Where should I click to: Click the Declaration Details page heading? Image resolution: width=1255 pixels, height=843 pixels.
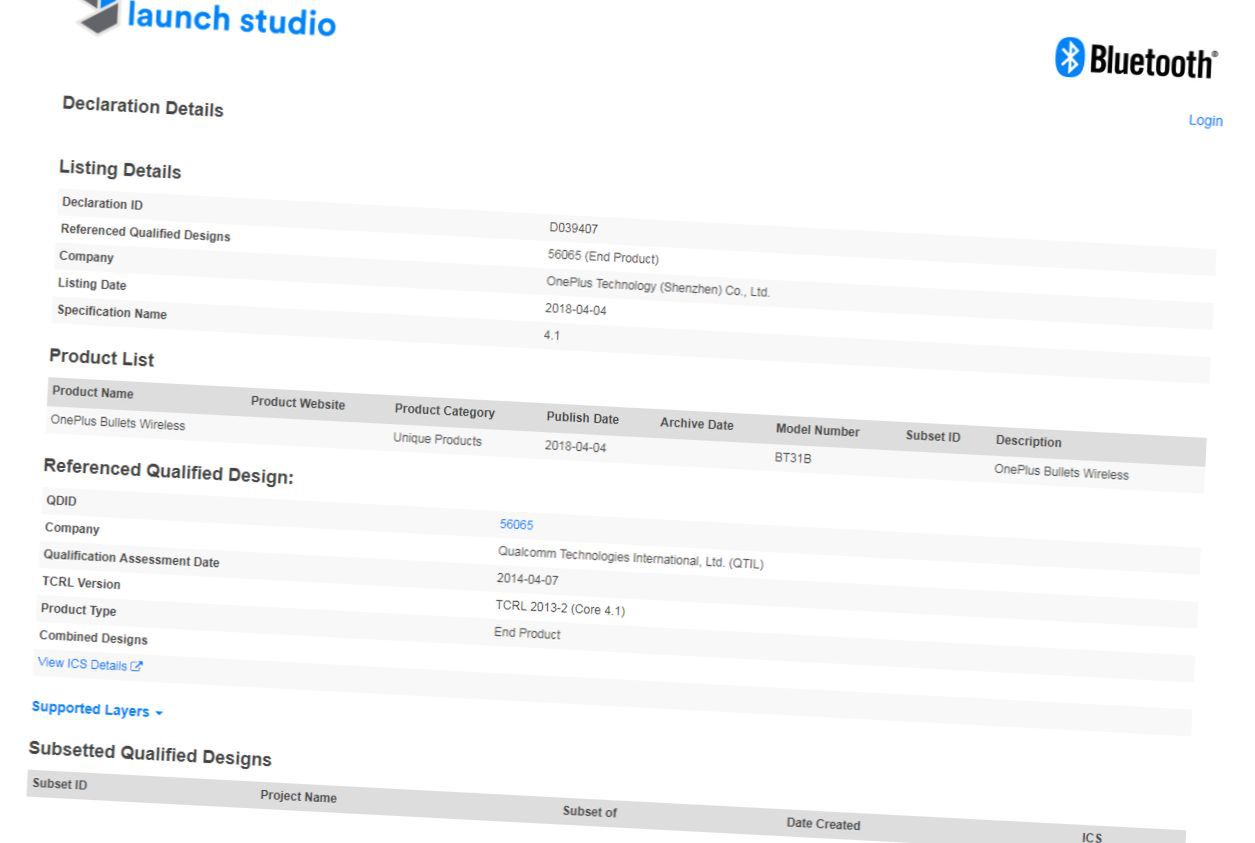coord(142,107)
